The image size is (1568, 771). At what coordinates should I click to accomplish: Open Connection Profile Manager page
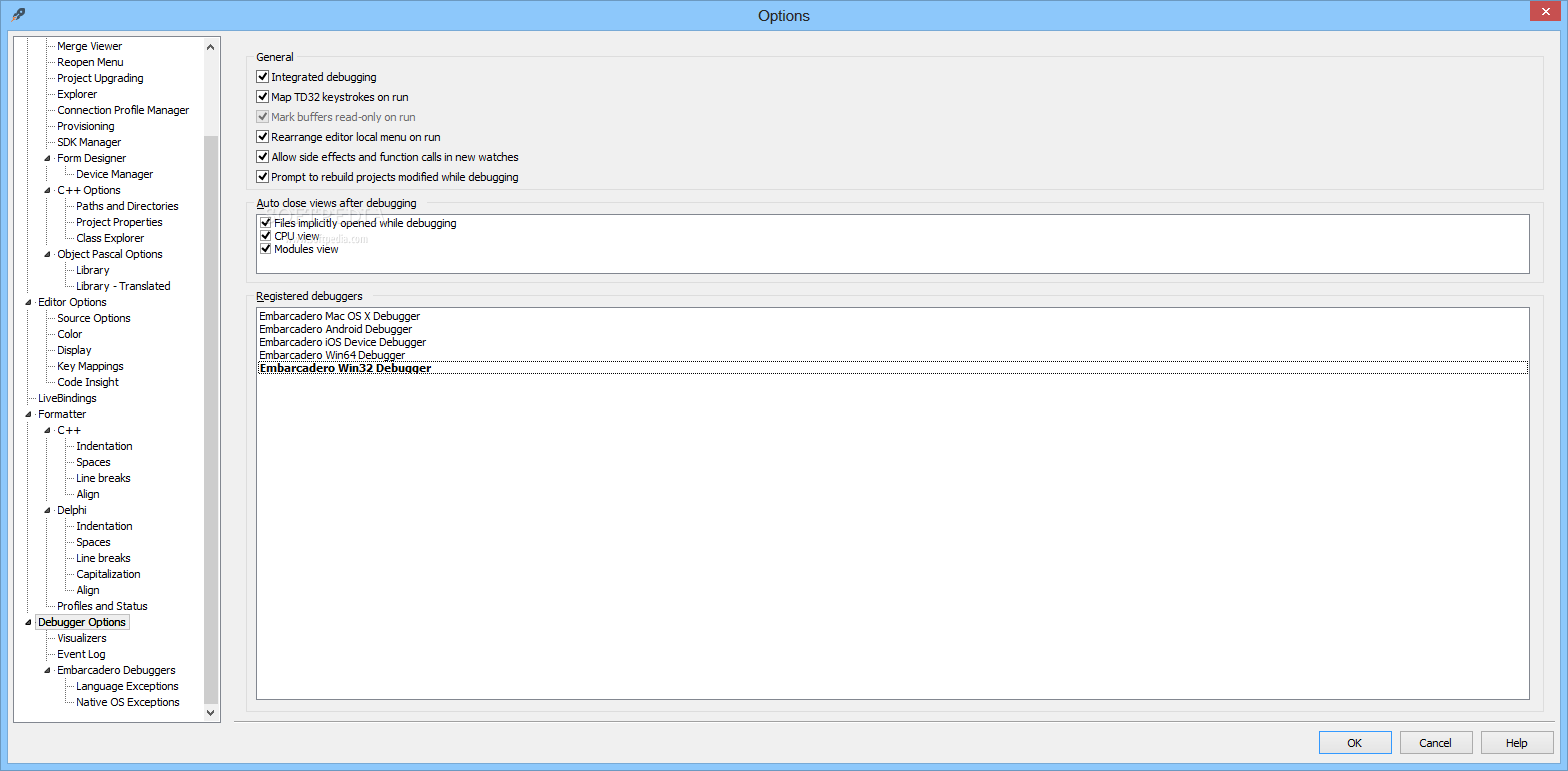coord(123,110)
